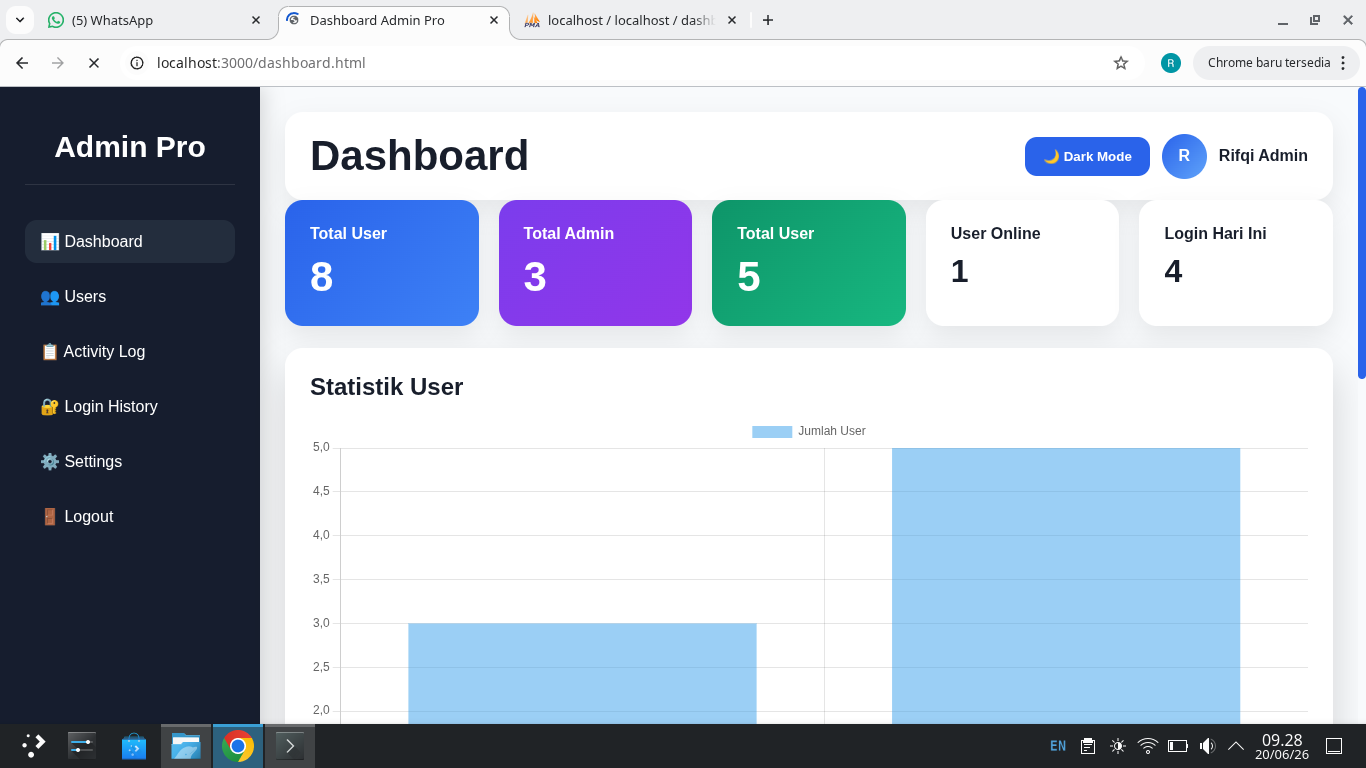Toggle the Dark Mode button
The width and height of the screenshot is (1366, 768).
click(1087, 156)
